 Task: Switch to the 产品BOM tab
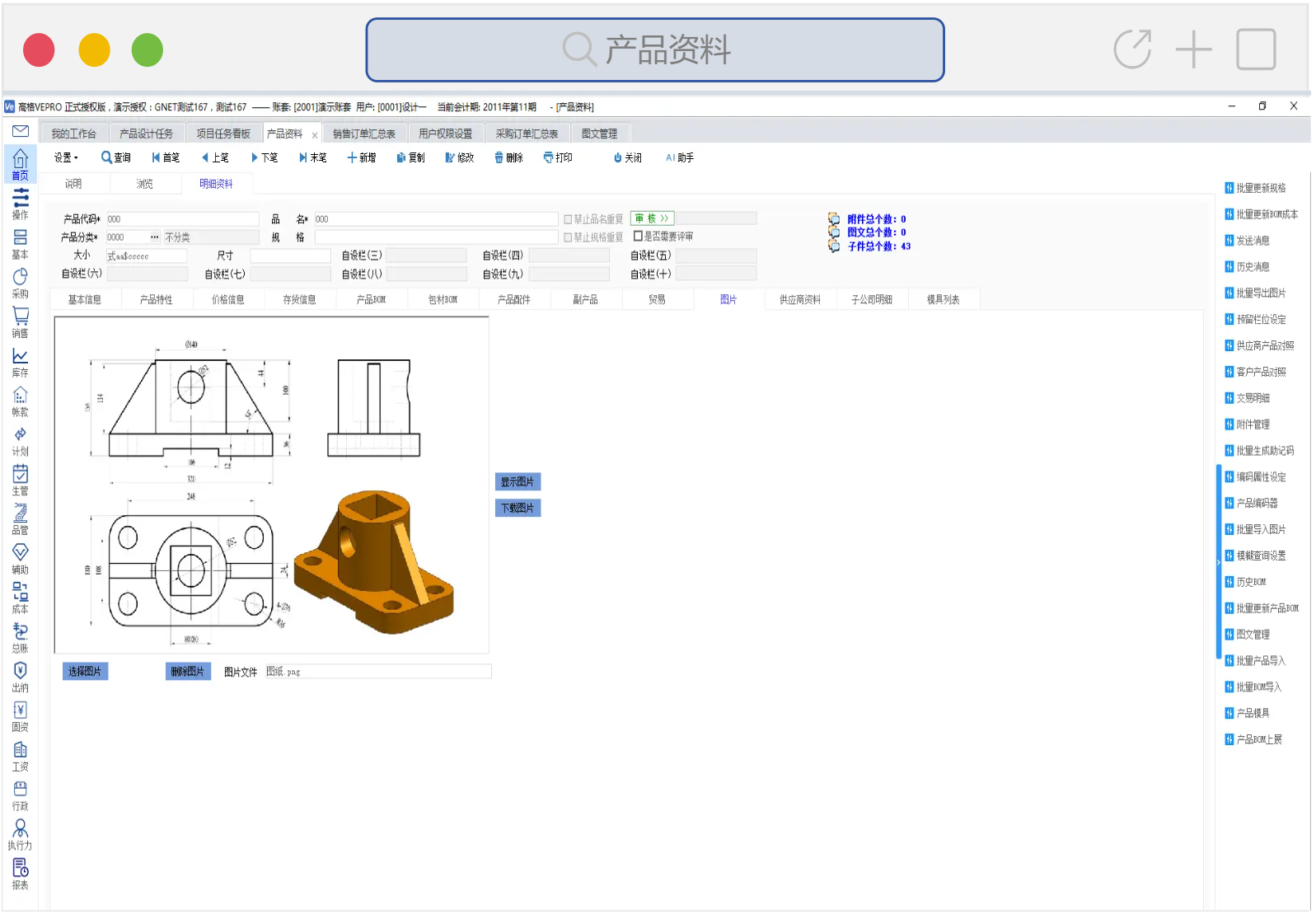(371, 299)
